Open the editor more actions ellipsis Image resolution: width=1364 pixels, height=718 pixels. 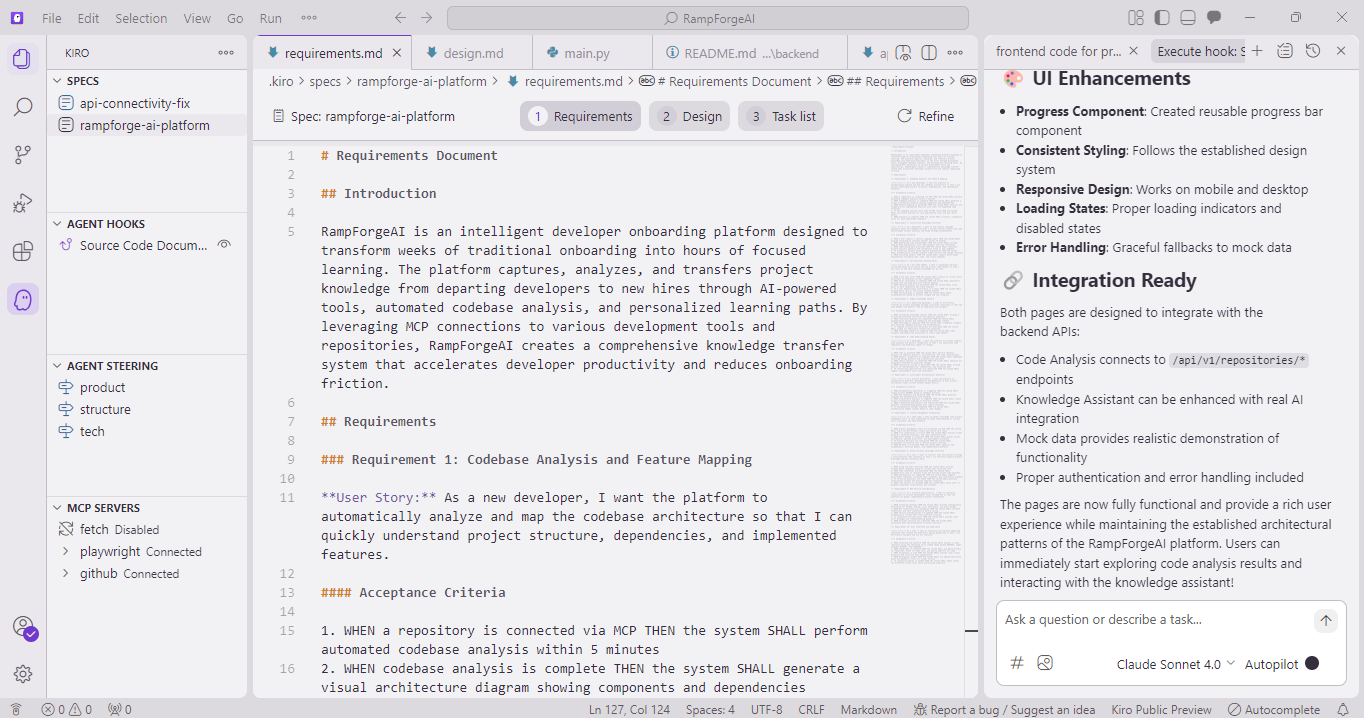pyautogui.click(x=957, y=53)
